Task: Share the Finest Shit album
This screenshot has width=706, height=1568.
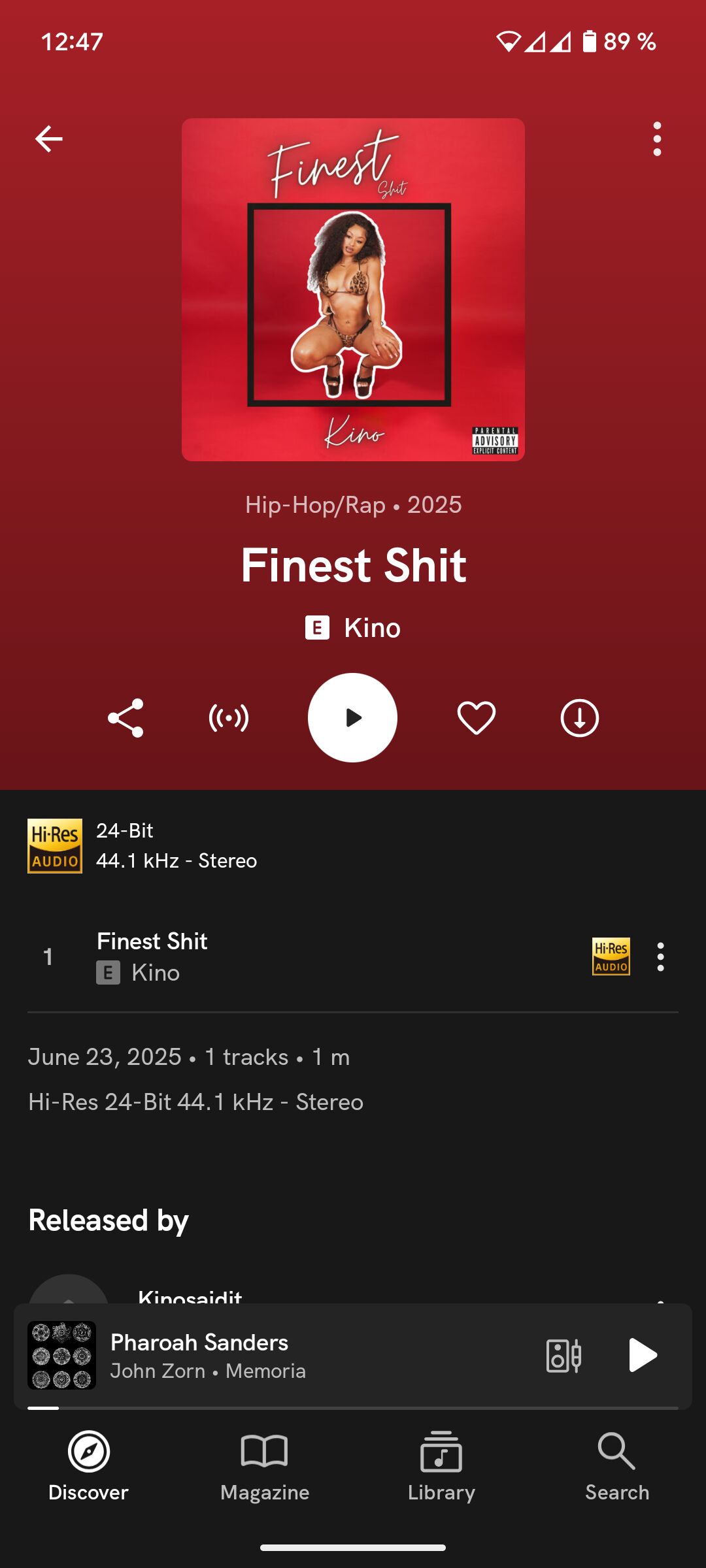Action: coord(126,718)
